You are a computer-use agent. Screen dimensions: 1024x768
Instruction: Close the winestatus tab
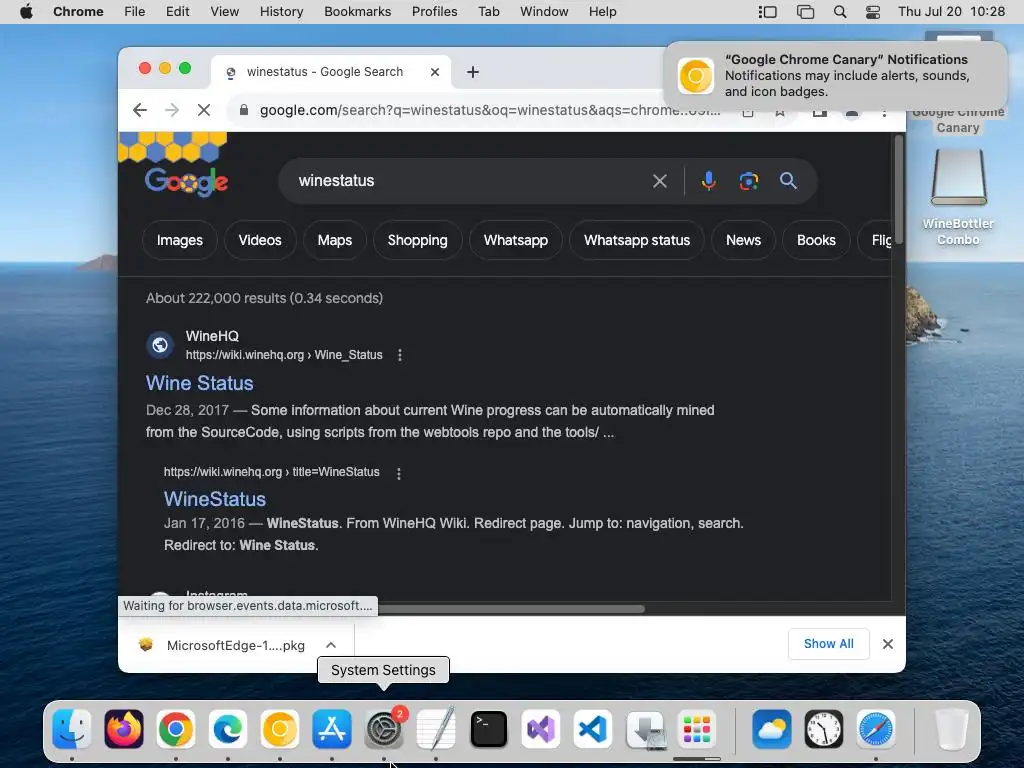click(435, 72)
